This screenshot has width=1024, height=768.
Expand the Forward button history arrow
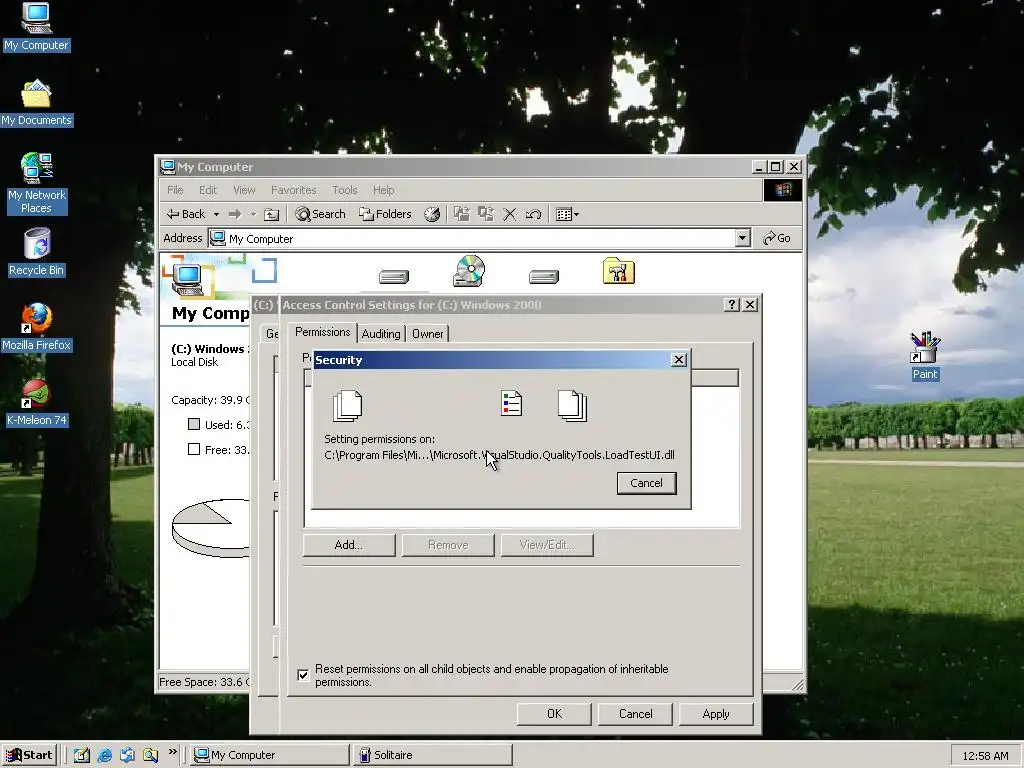point(253,214)
